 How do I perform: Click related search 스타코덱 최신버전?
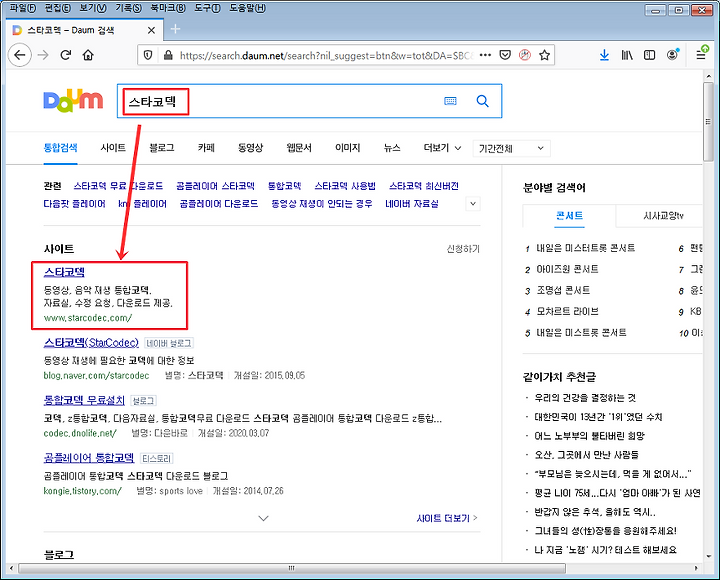(424, 186)
